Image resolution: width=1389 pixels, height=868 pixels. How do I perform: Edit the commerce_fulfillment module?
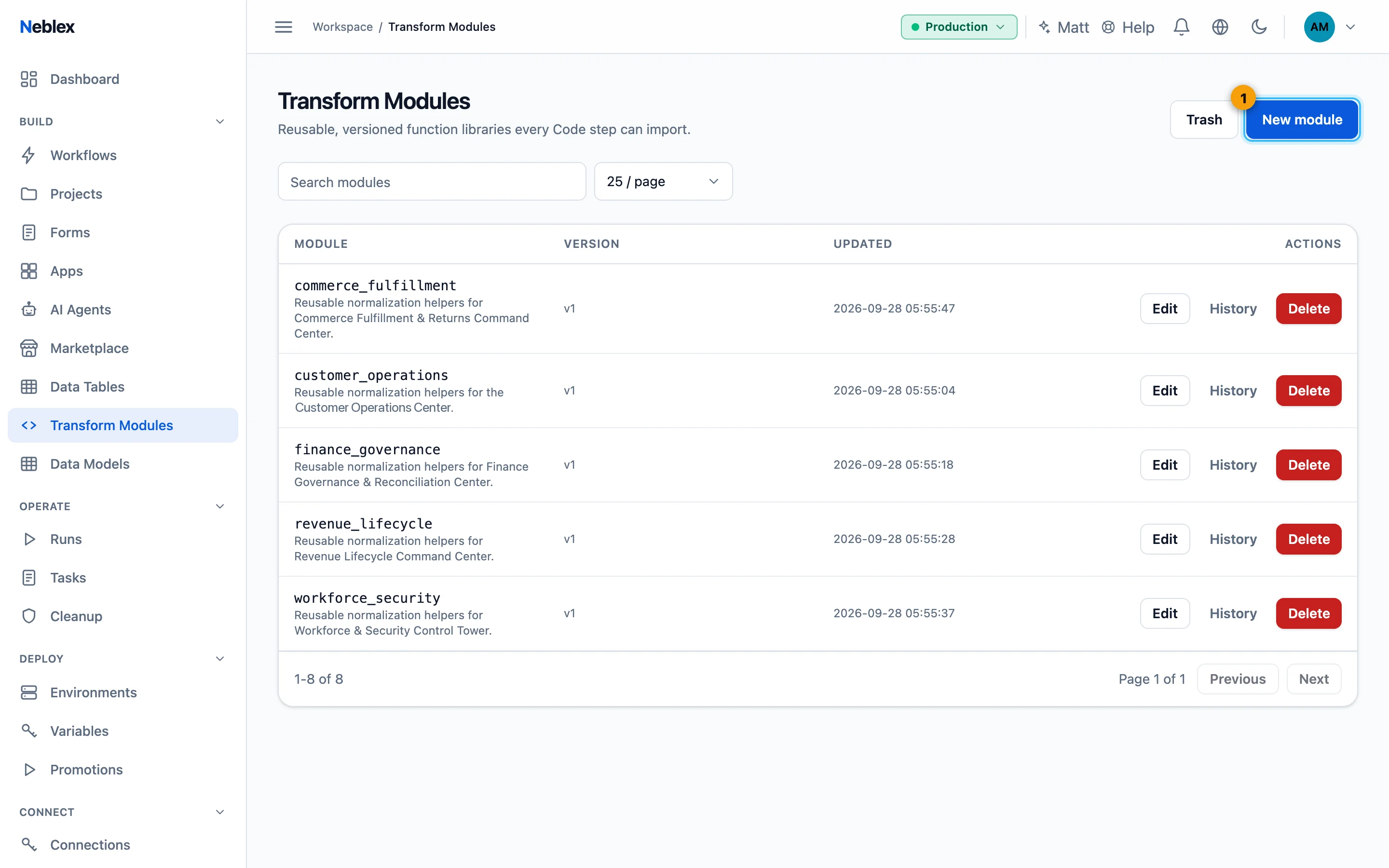pos(1165,309)
